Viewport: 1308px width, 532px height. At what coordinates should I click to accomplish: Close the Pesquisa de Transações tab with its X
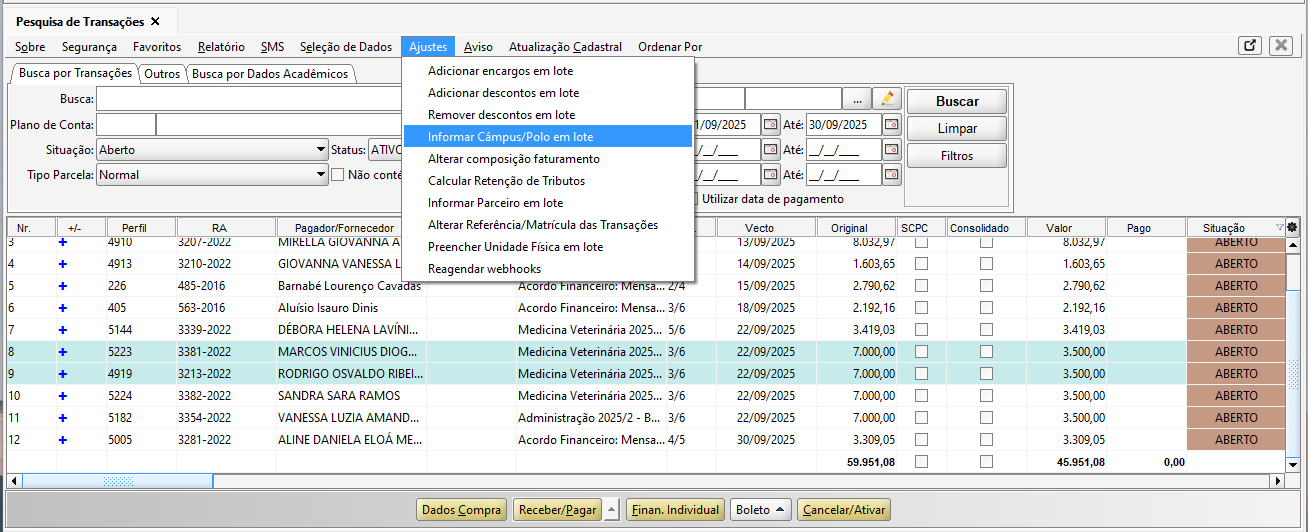click(x=155, y=21)
